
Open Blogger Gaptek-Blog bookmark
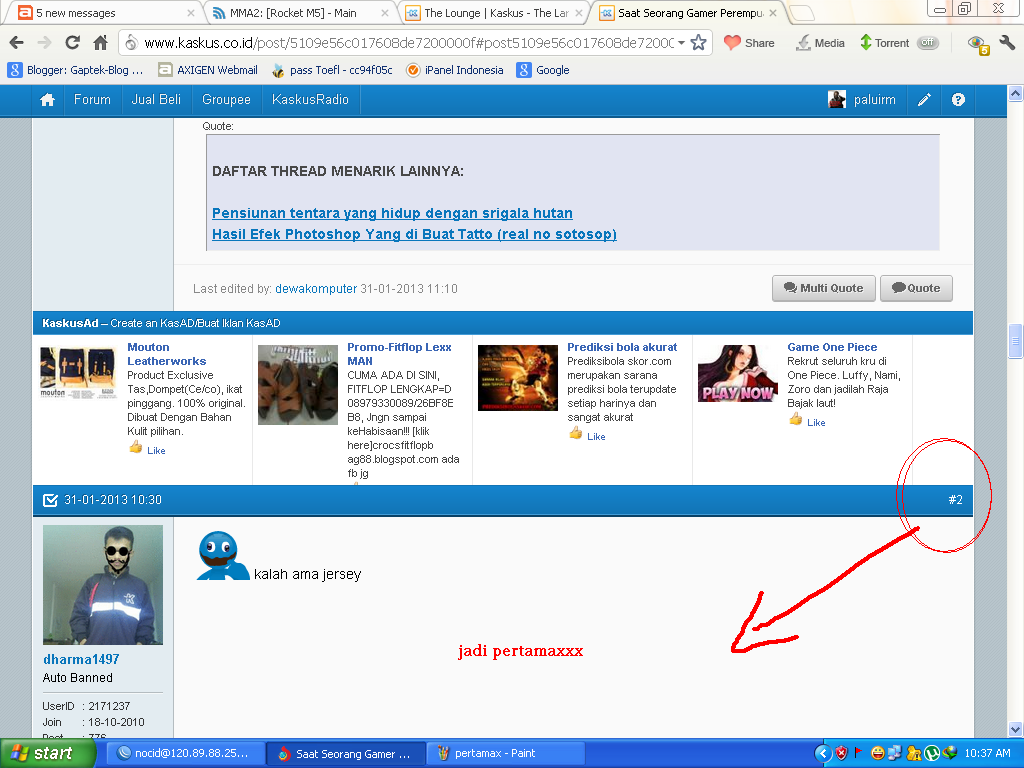pos(76,70)
